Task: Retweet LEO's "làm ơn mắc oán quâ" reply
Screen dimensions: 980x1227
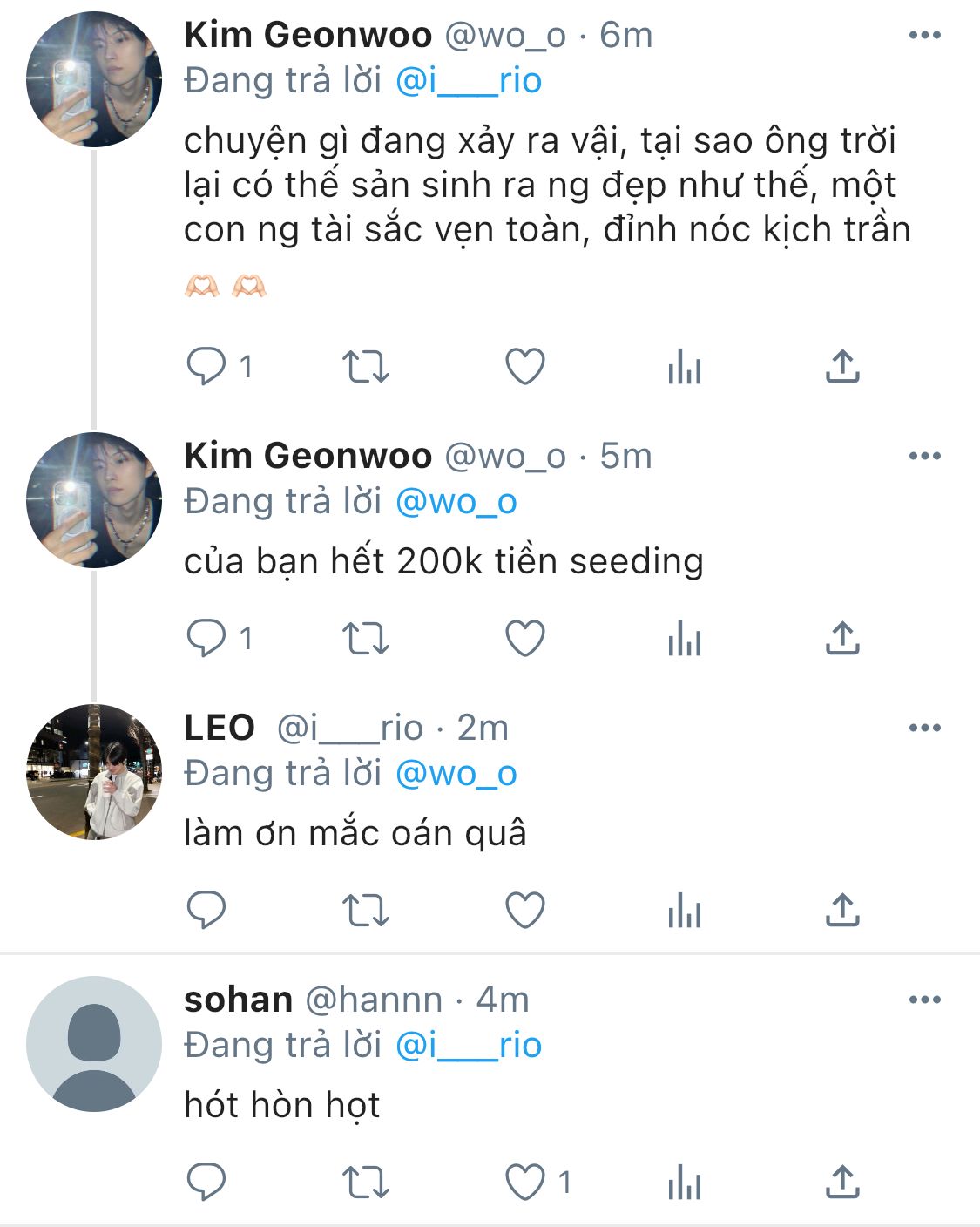Action: [365, 911]
